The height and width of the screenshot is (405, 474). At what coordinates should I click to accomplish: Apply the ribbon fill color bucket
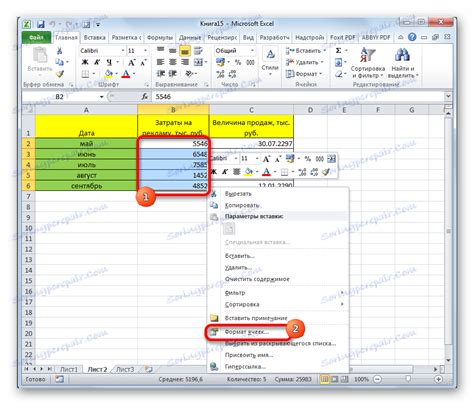click(x=108, y=74)
